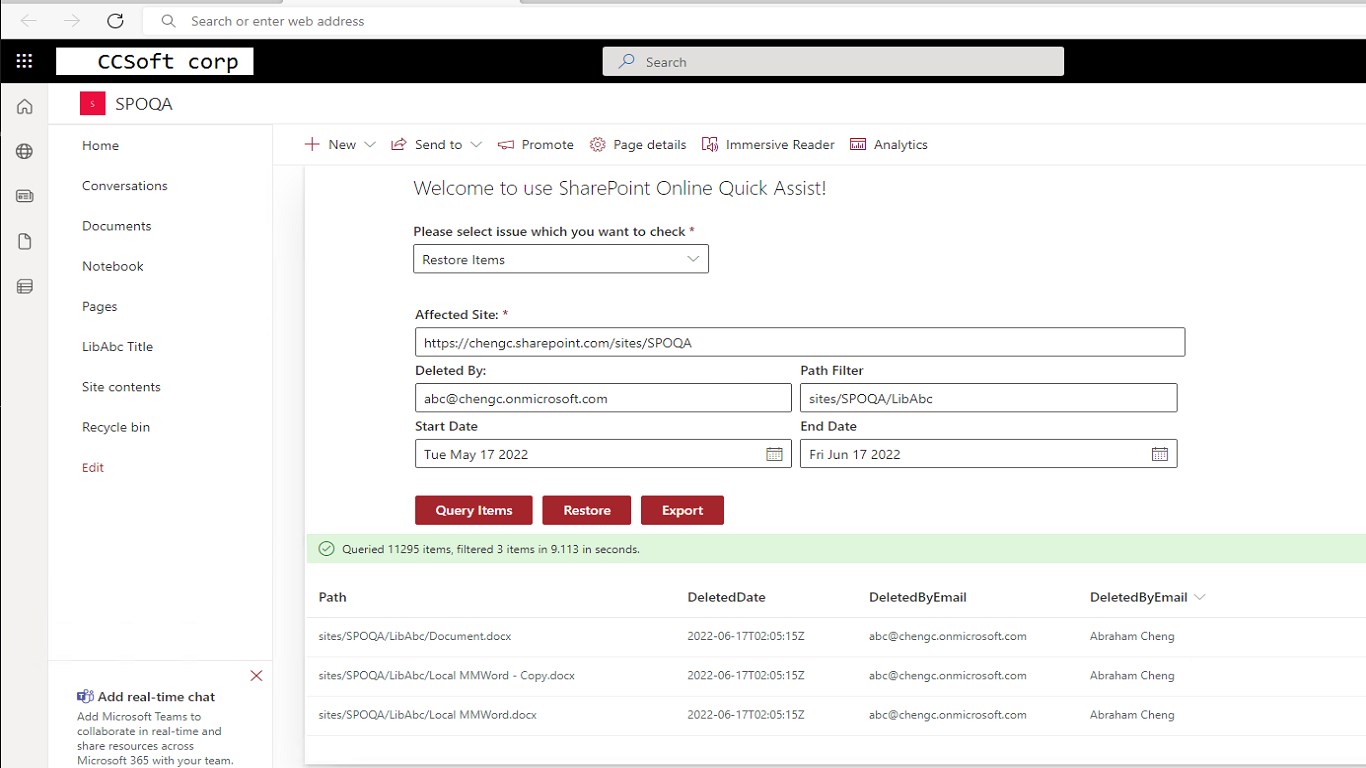Click the magnifier icon in the SharePoint search box
The image size is (1366, 768).
click(627, 62)
